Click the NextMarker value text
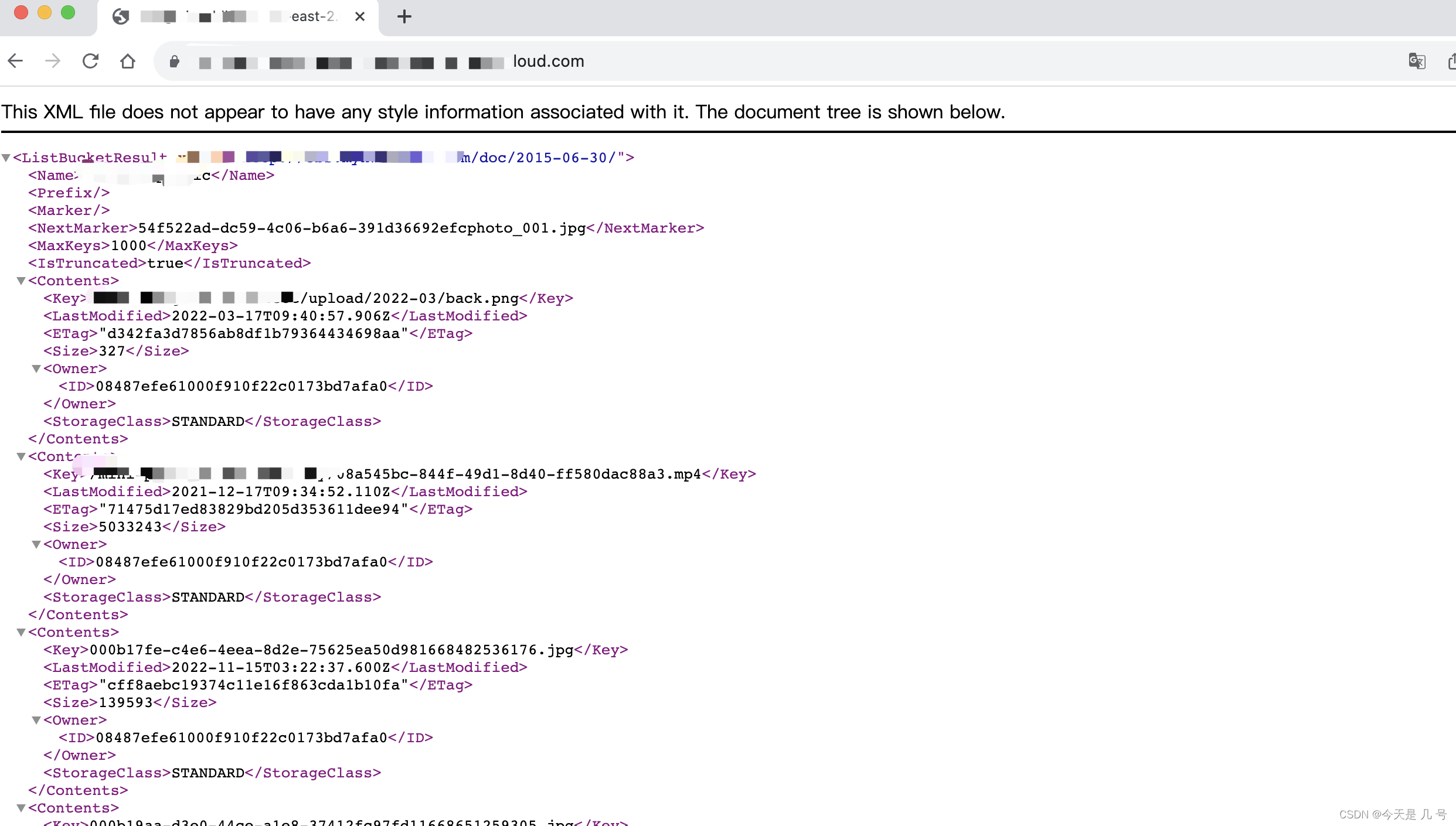Viewport: 1456px width, 826px height. pyautogui.click(x=362, y=228)
